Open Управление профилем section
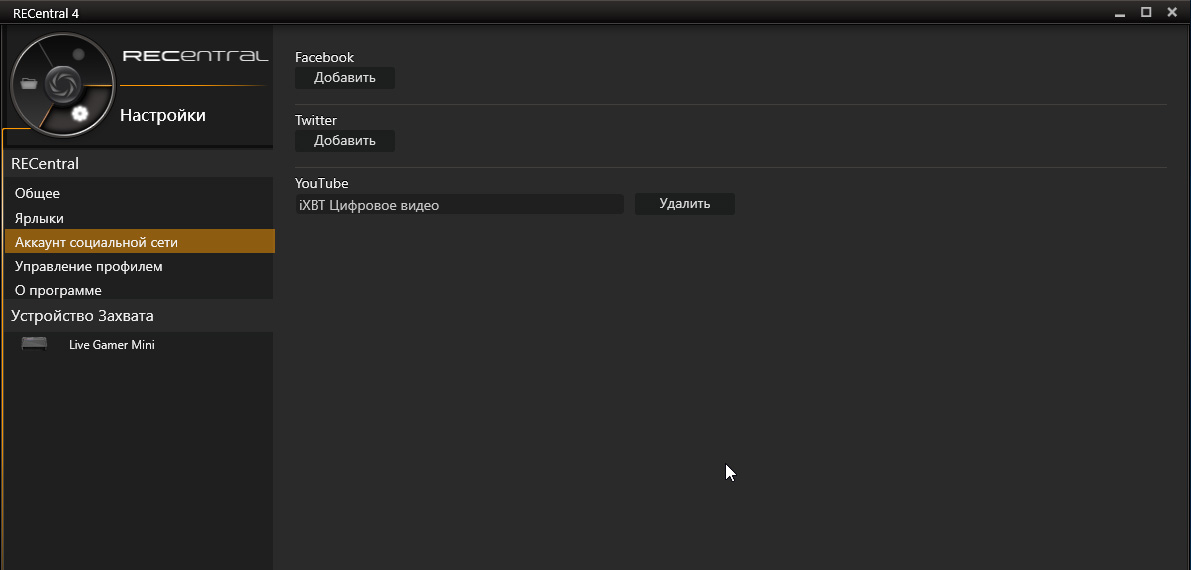 88,266
